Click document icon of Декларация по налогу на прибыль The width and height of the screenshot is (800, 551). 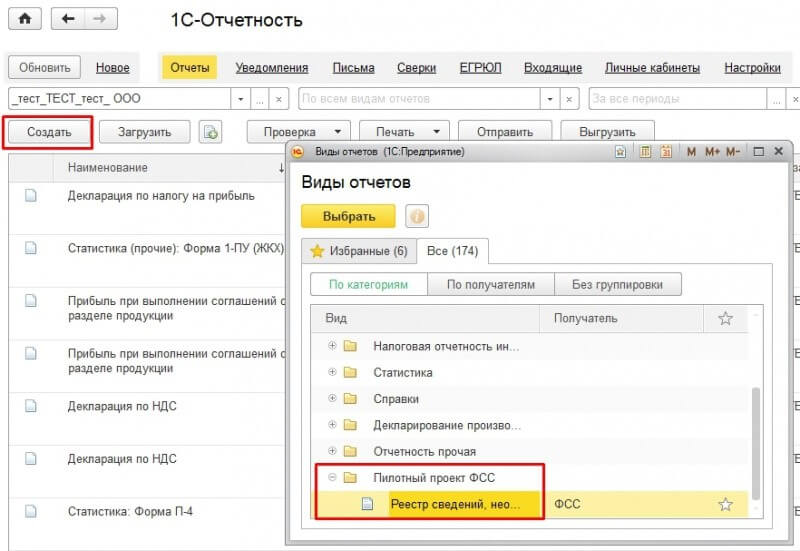coord(31,195)
